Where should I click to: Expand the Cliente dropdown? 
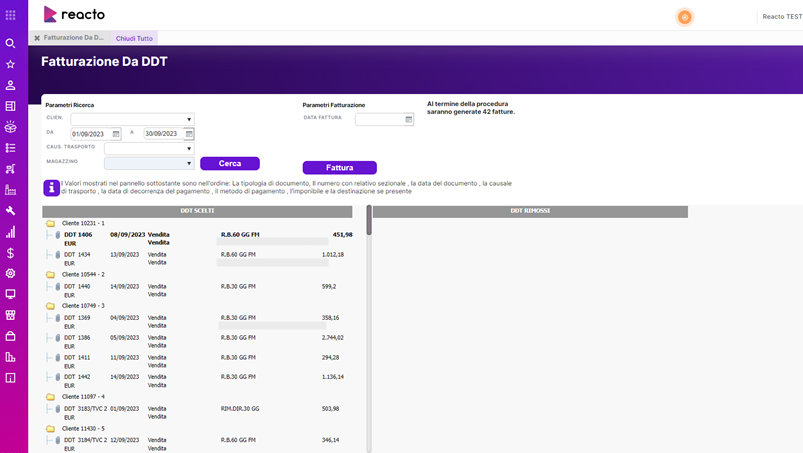click(x=189, y=119)
